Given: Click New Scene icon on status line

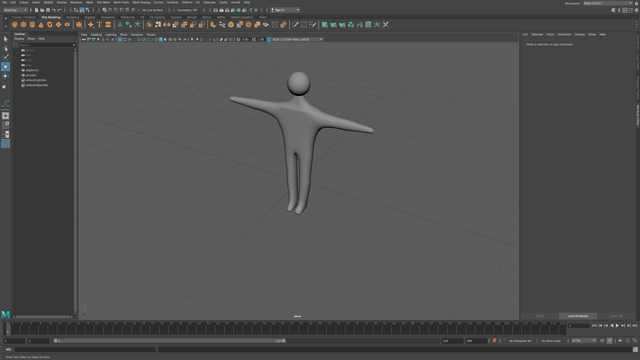Looking at the screenshot, I should [36, 10].
